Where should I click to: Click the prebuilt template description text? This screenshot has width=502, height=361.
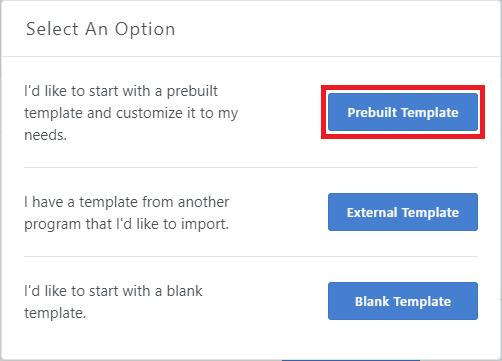click(x=131, y=113)
